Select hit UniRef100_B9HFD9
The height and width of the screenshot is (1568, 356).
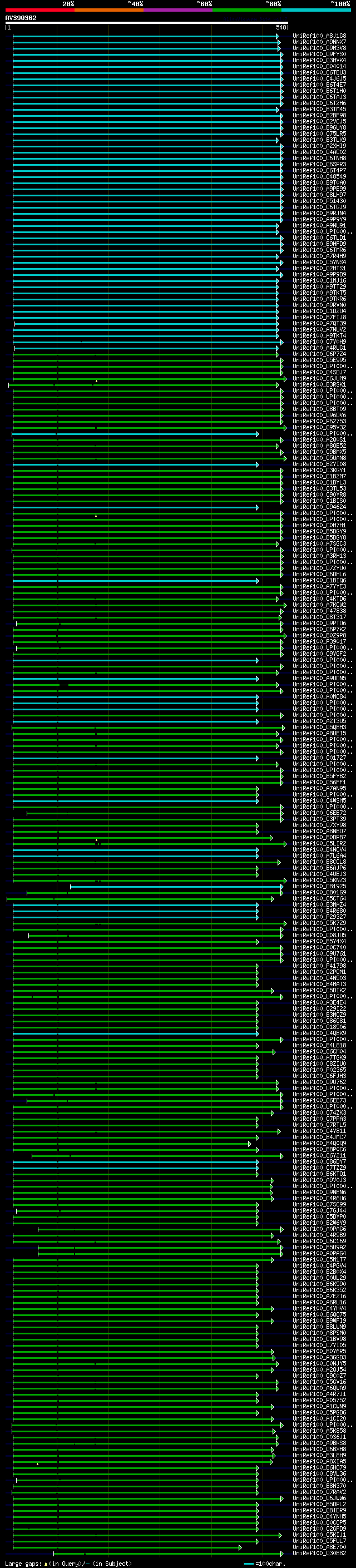pos(319,244)
